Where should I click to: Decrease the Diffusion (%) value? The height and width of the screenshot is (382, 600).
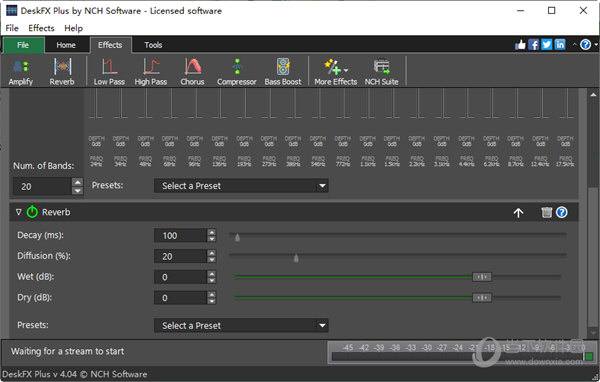212,260
